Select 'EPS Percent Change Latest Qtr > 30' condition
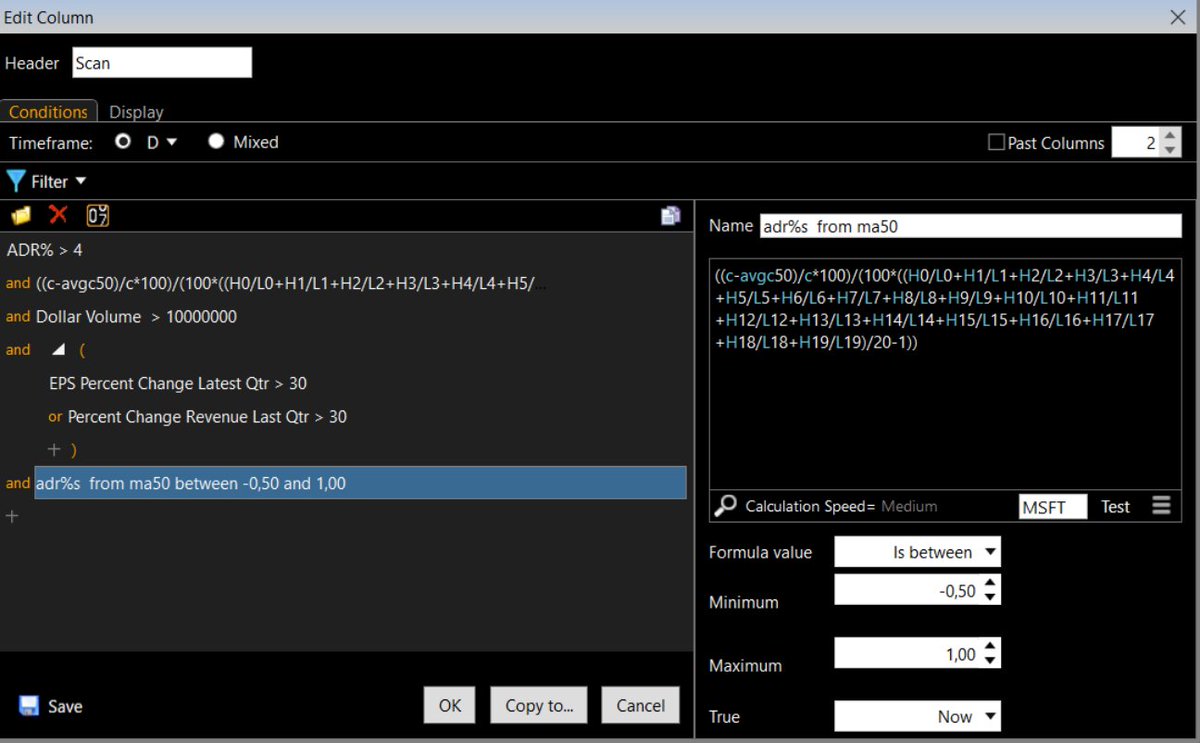Viewport: 1200px width, 743px height. pyautogui.click(x=178, y=383)
